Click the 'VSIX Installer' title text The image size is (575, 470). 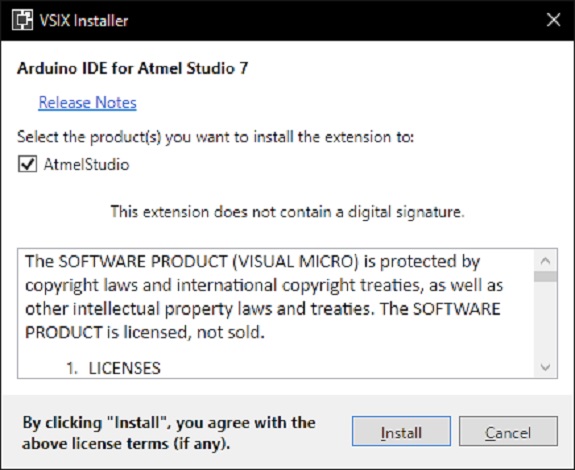coord(84,21)
